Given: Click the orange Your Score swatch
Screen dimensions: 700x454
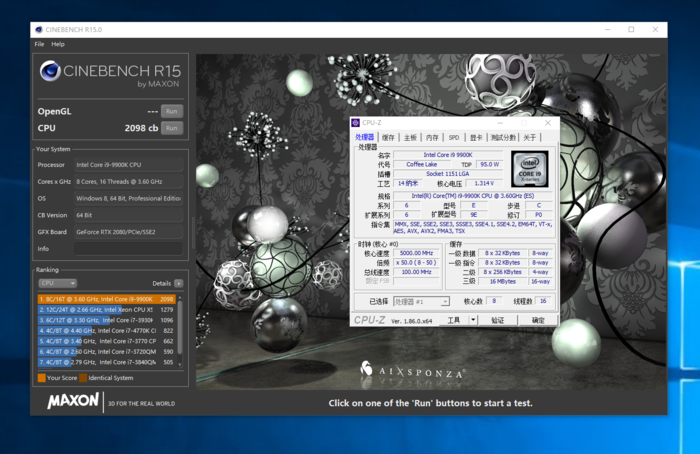Looking at the screenshot, I should click(x=42, y=378).
